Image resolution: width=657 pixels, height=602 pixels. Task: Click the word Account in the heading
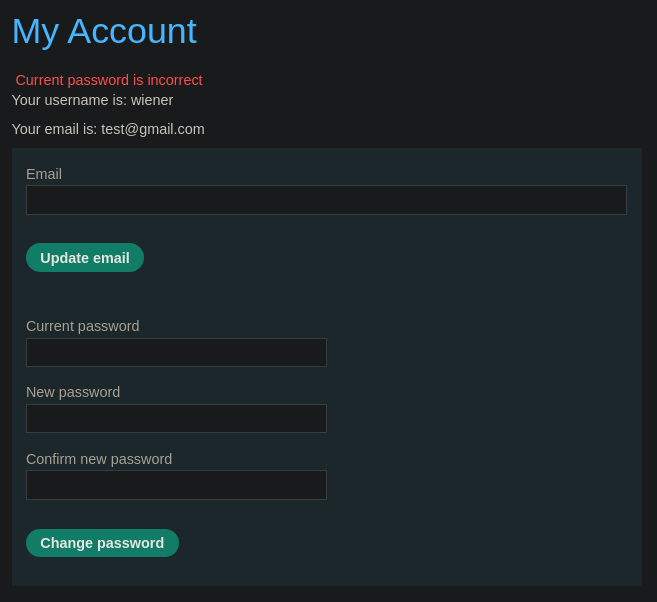point(132,31)
